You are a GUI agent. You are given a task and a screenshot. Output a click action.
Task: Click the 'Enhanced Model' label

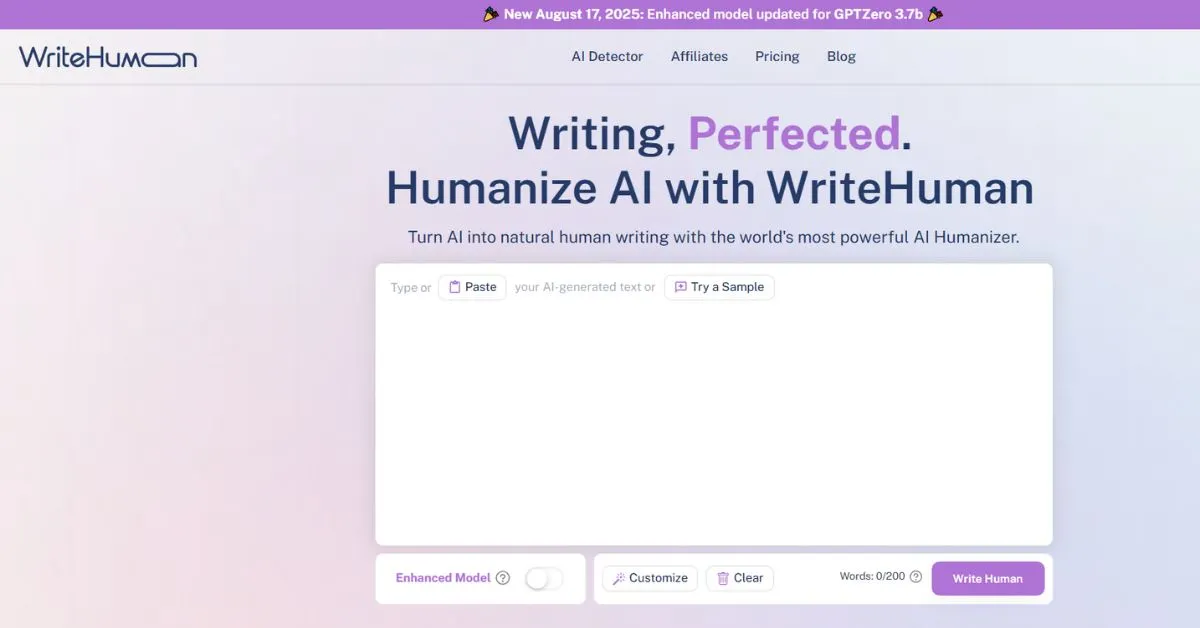click(443, 578)
